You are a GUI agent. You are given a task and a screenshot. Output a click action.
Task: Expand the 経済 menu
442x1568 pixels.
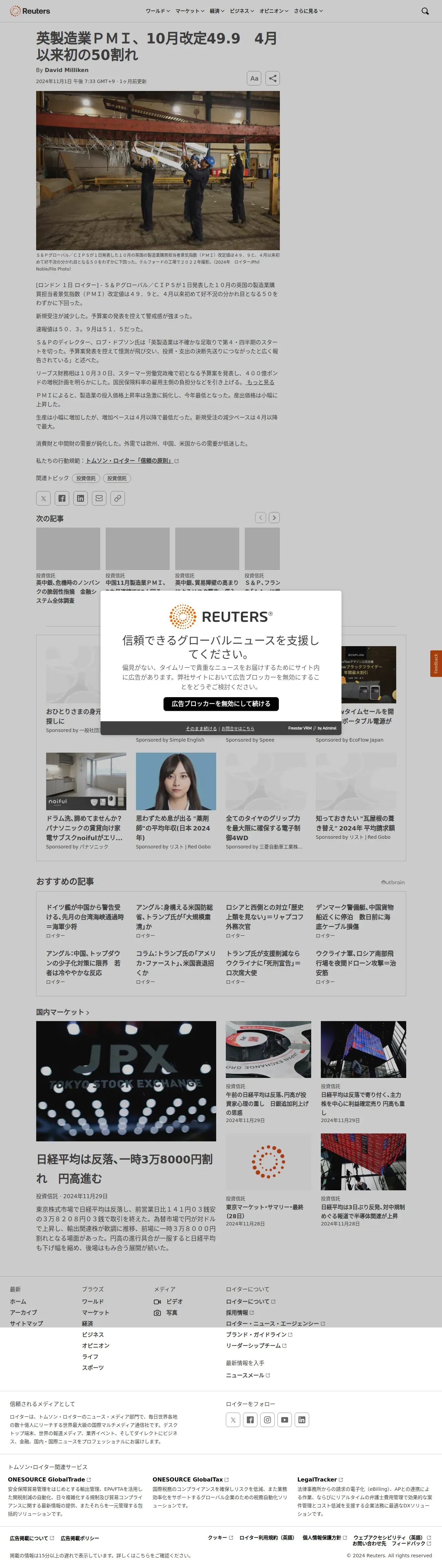coord(217,11)
